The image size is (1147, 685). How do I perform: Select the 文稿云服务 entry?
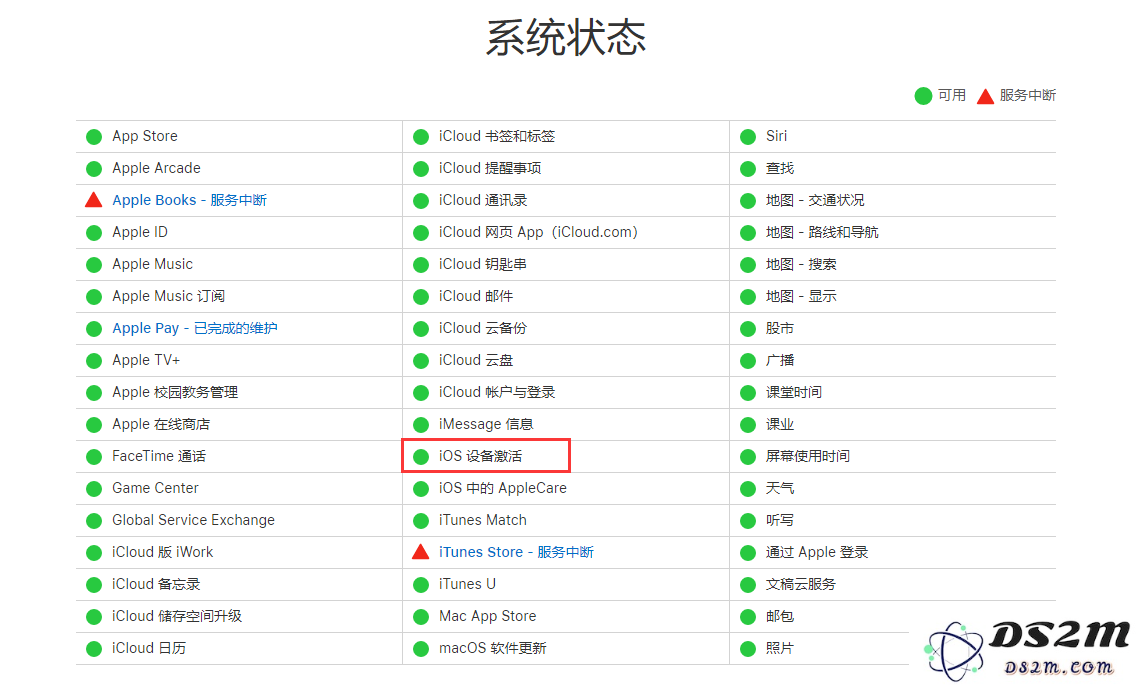tap(801, 584)
